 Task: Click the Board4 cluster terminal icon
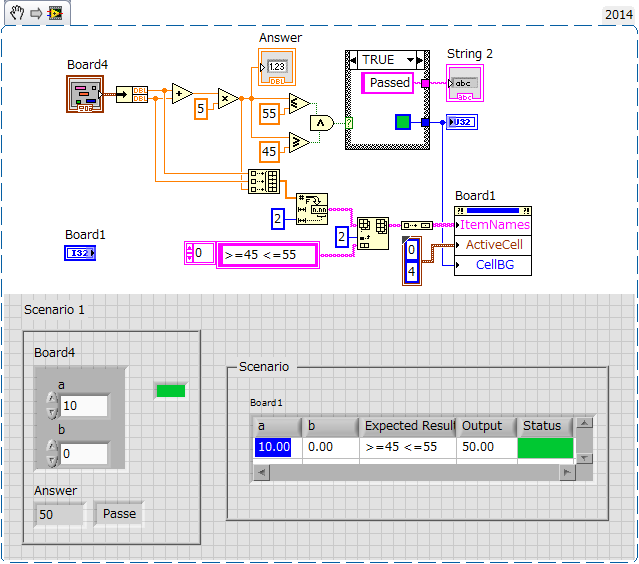coord(85,93)
